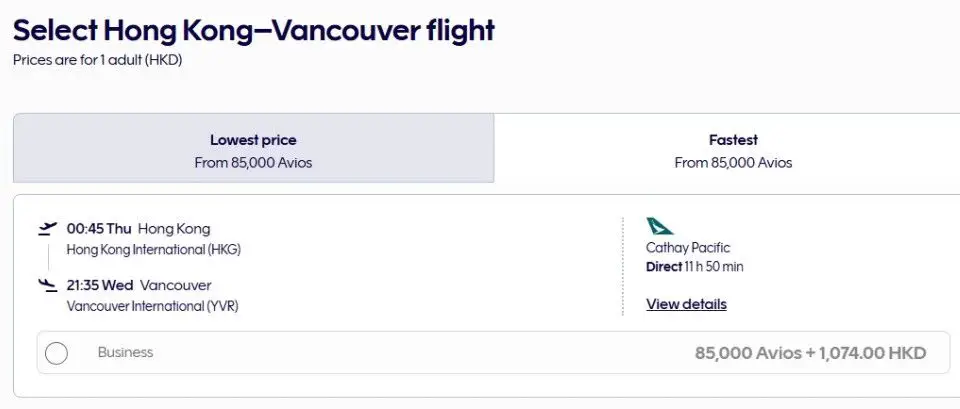Click the 21:35 Wed arrival time
The height and width of the screenshot is (409, 960).
coord(99,286)
